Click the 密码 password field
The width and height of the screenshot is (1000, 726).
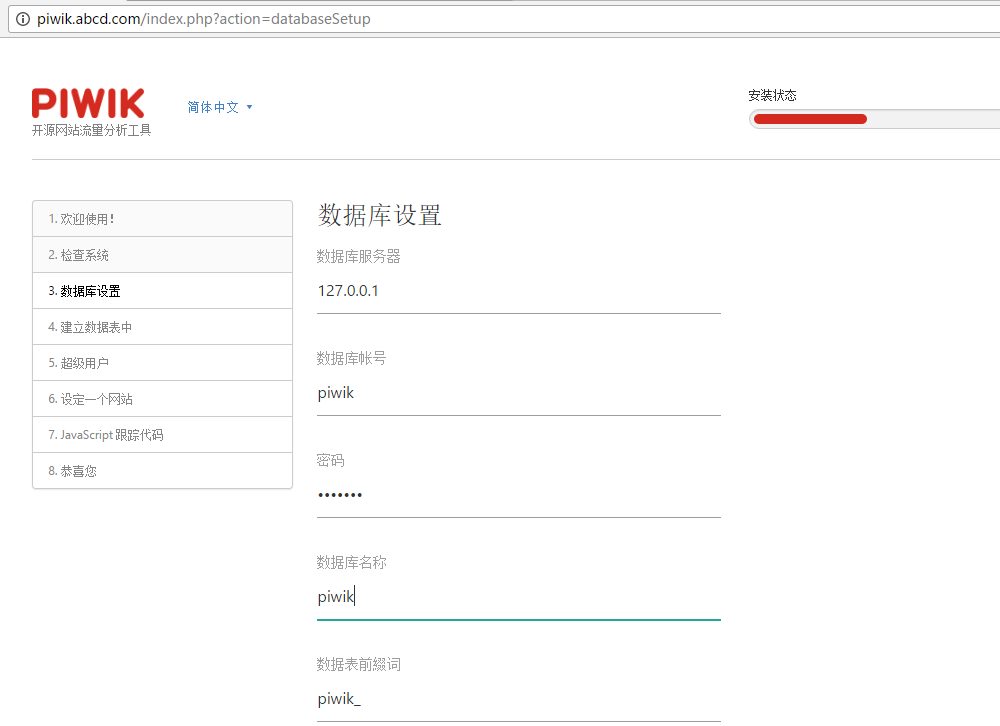(x=518, y=496)
